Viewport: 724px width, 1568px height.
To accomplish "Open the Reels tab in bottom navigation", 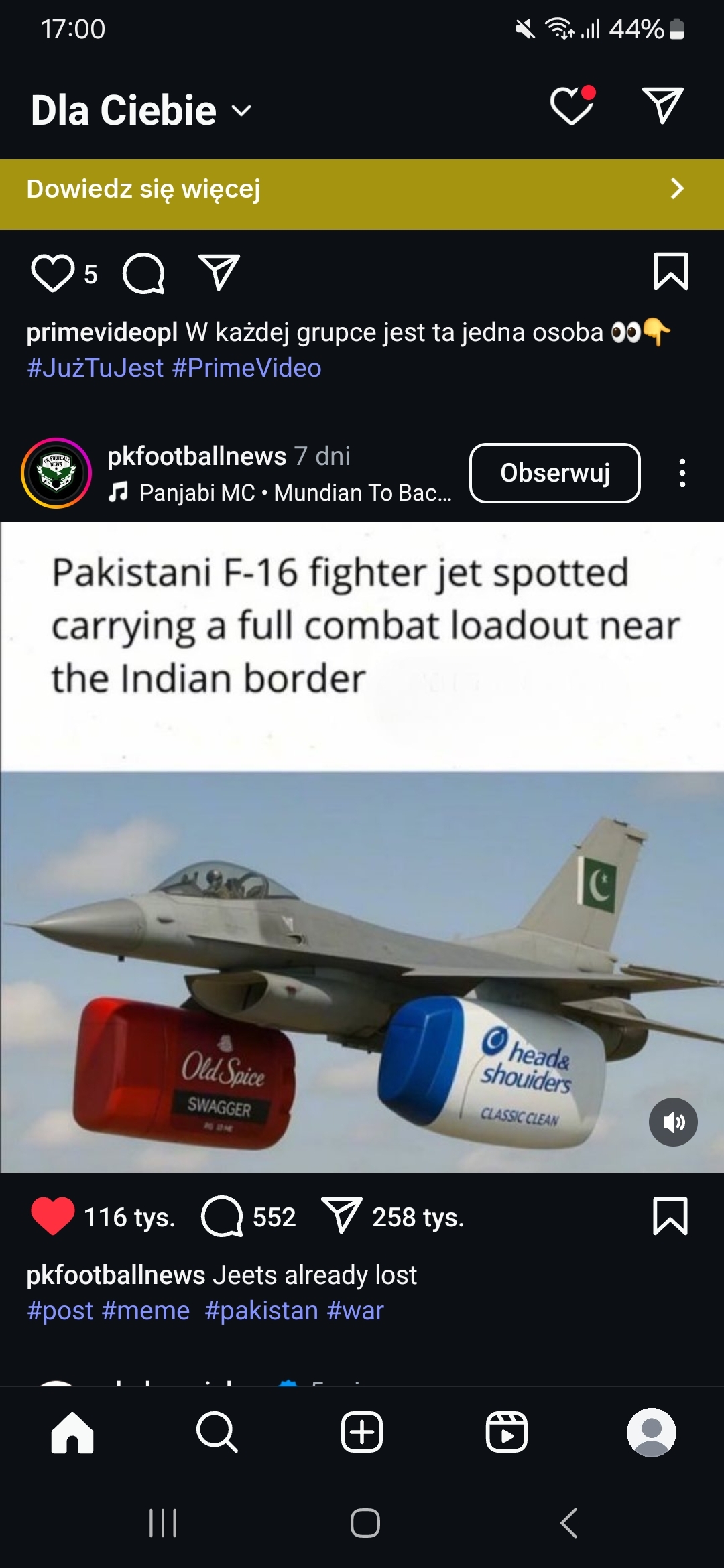I will click(x=507, y=1432).
